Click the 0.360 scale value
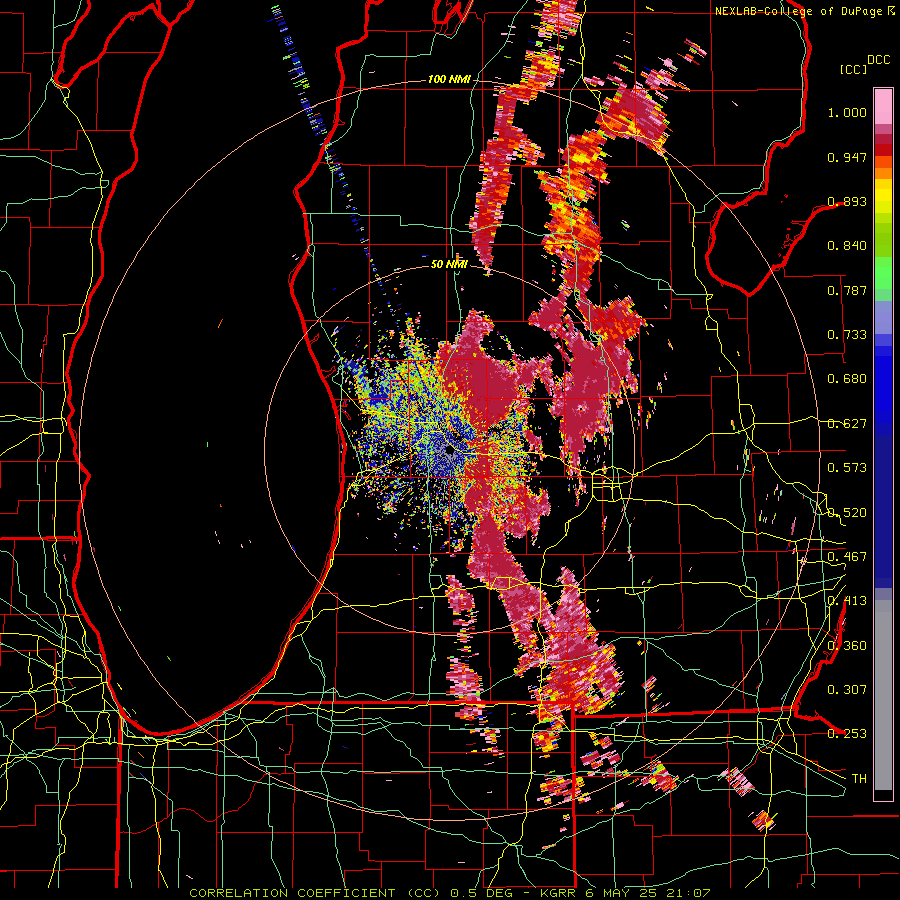This screenshot has height=900, width=900. [847, 646]
